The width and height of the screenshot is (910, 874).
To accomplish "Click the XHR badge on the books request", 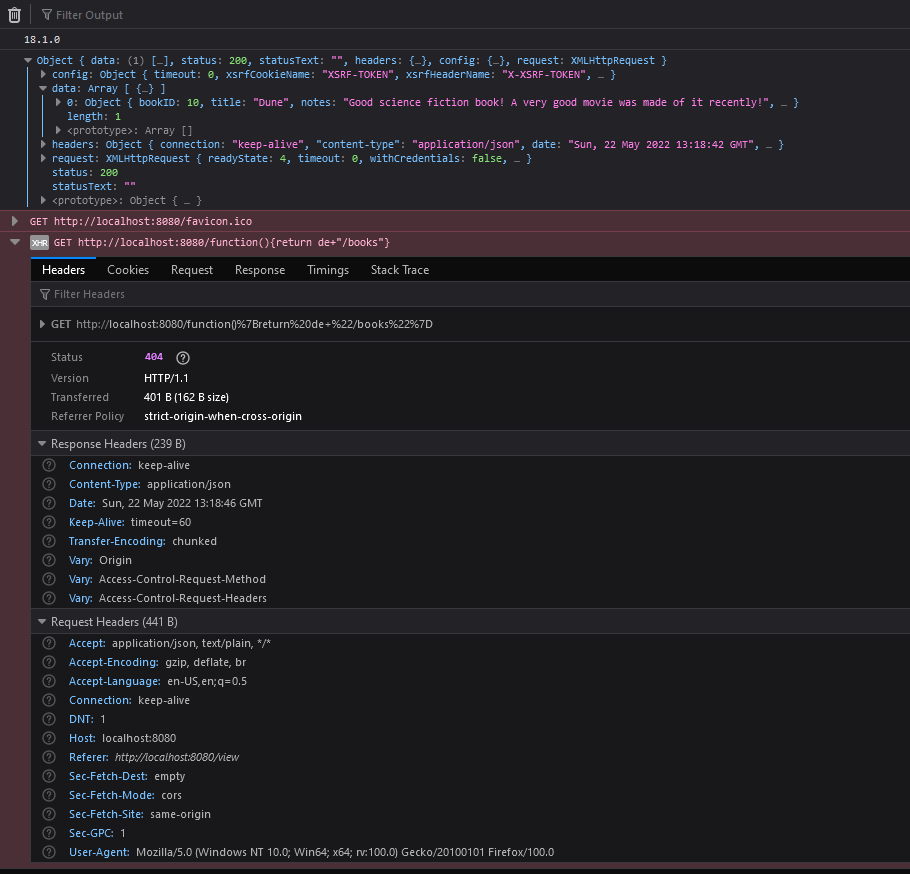I will [x=38, y=242].
